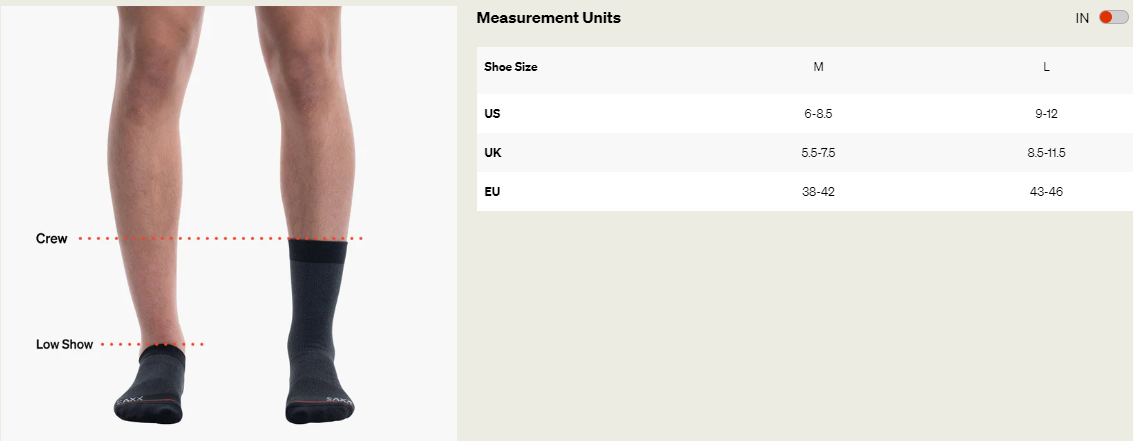Select the L size column header
Image resolution: width=1133 pixels, height=441 pixels.
coord(1046,67)
